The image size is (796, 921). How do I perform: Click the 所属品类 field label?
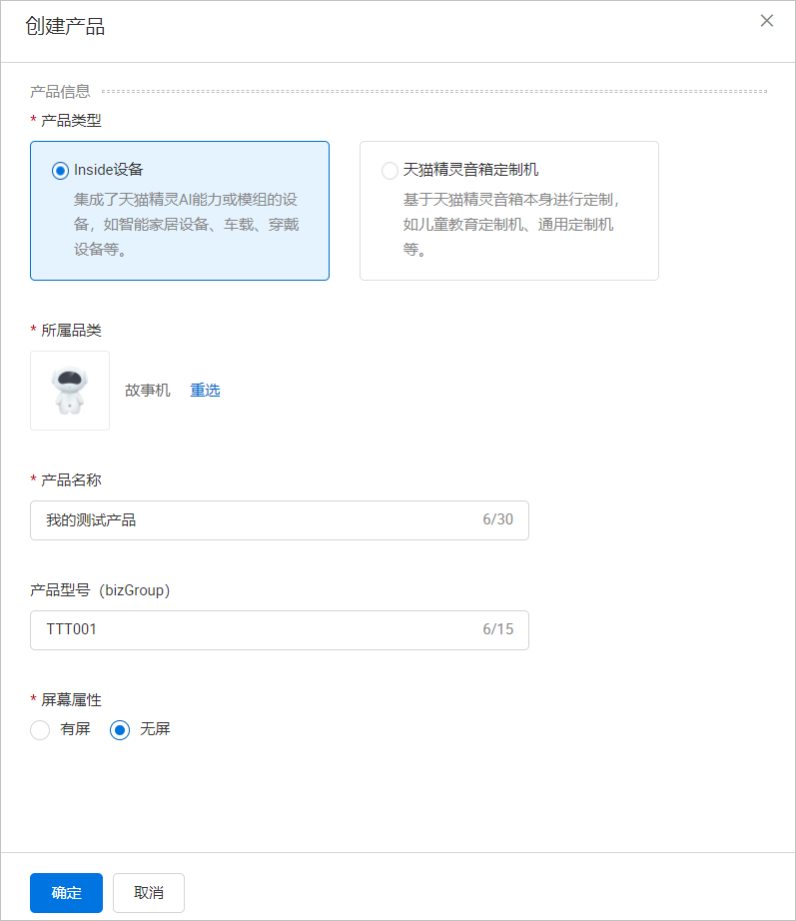(x=71, y=331)
